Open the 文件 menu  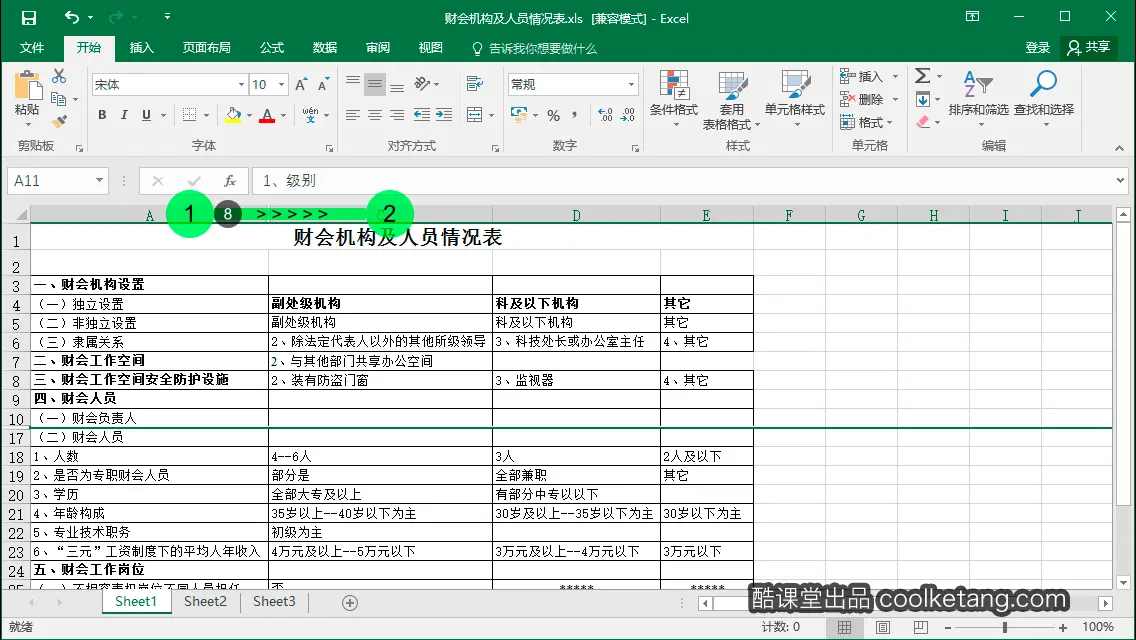point(31,48)
